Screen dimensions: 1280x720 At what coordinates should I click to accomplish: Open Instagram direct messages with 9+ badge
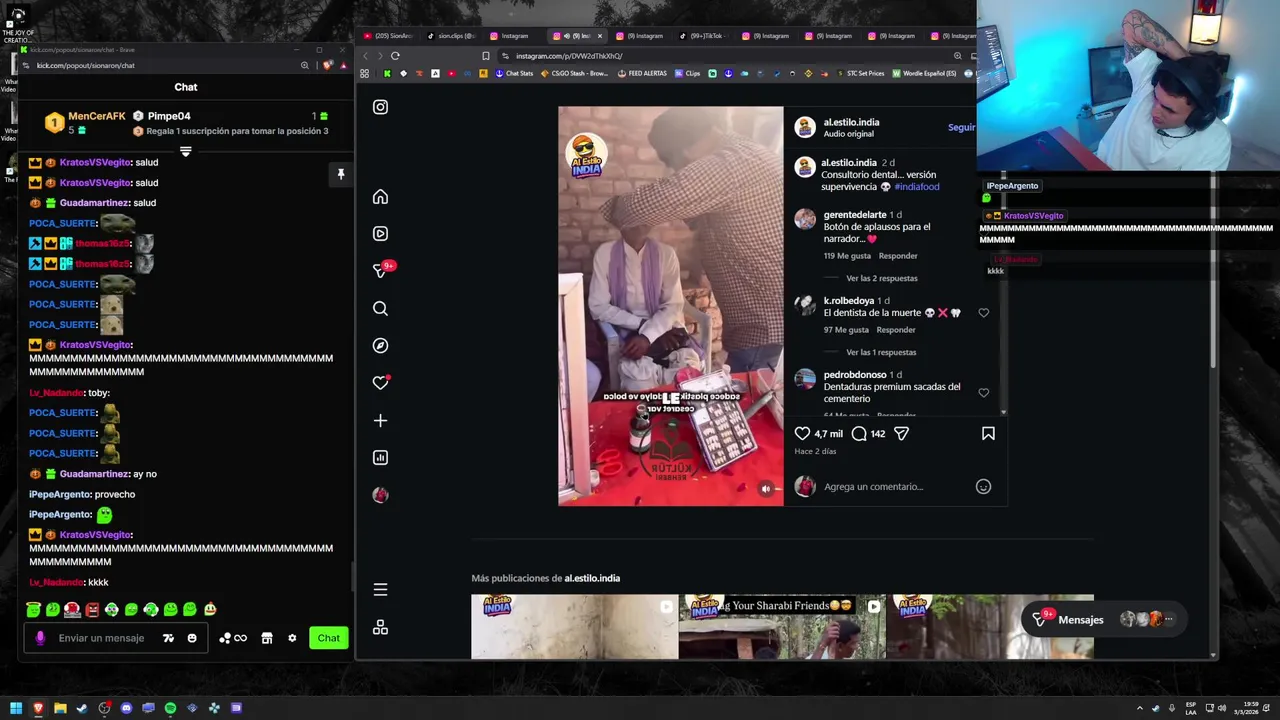[380, 271]
